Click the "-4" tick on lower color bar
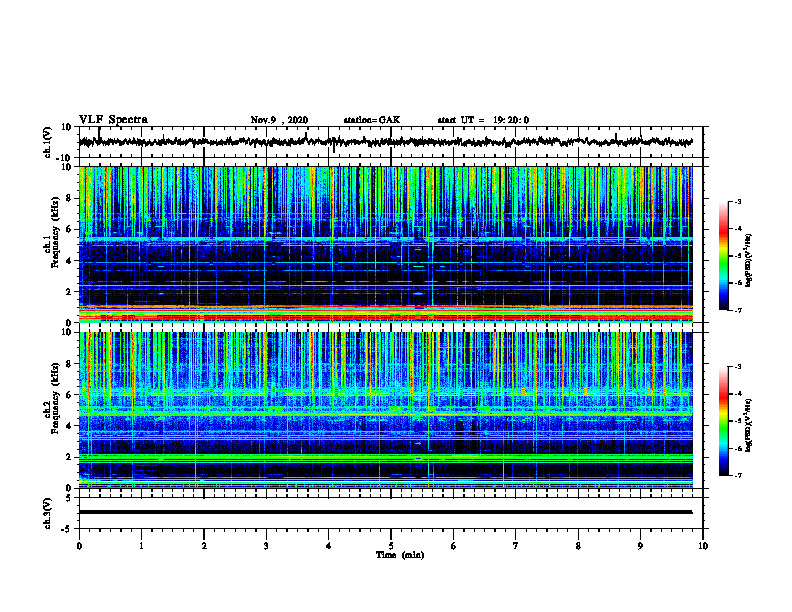Screen dimensions: 792x612 tap(736, 394)
